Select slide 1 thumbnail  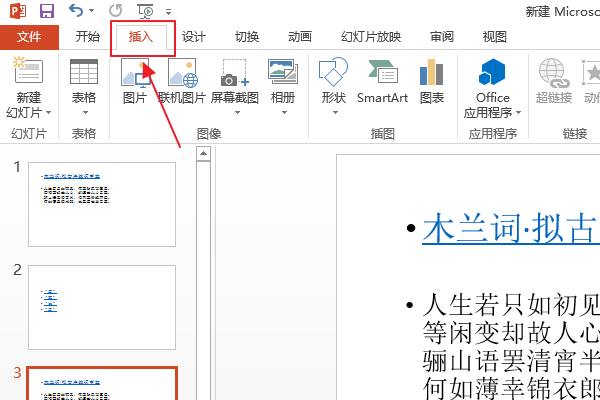tap(102, 204)
